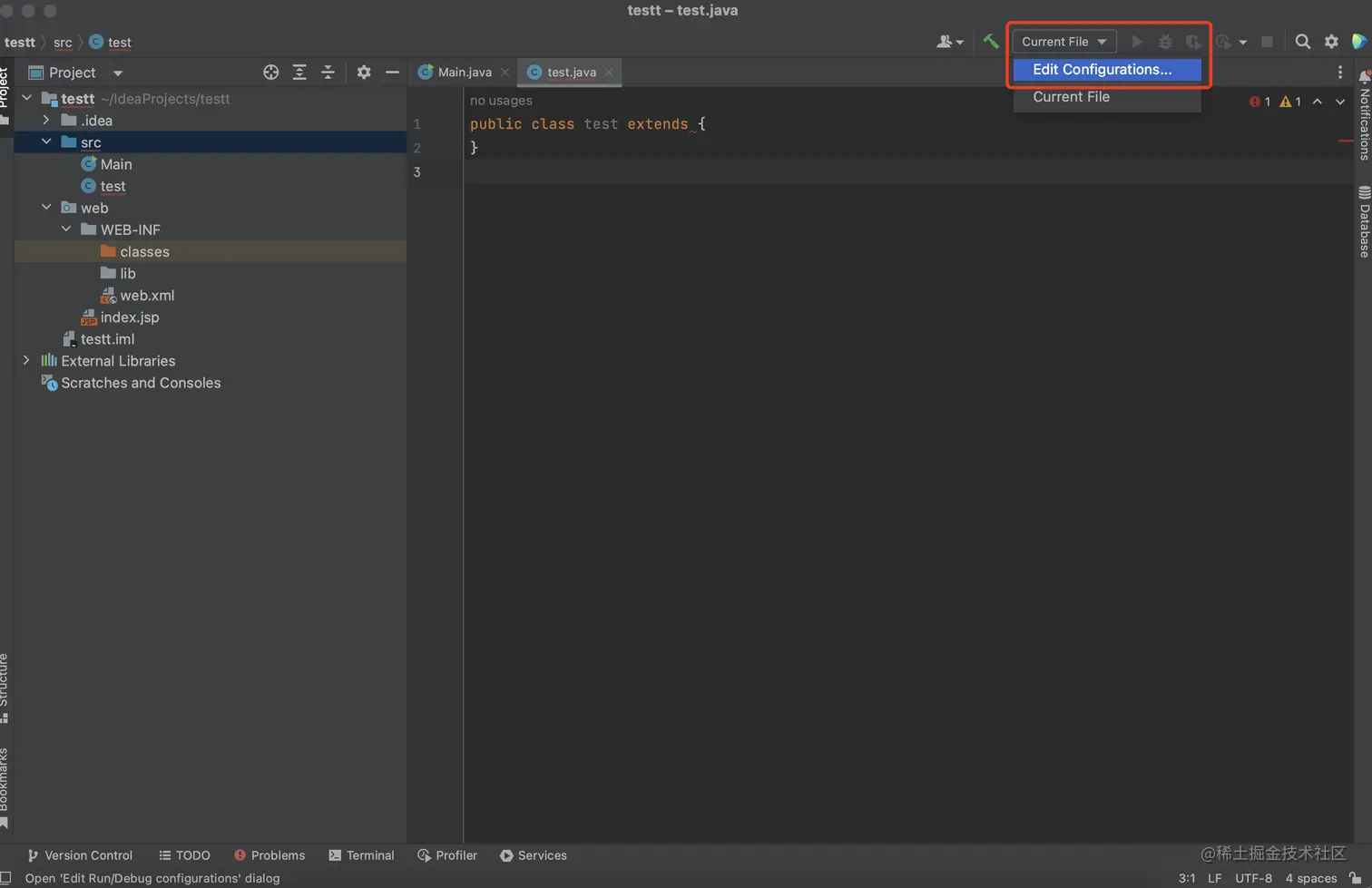Open dropdown arrow next to profiler run icon
Screen dimensions: 1372x888
pyautogui.click(x=1243, y=42)
